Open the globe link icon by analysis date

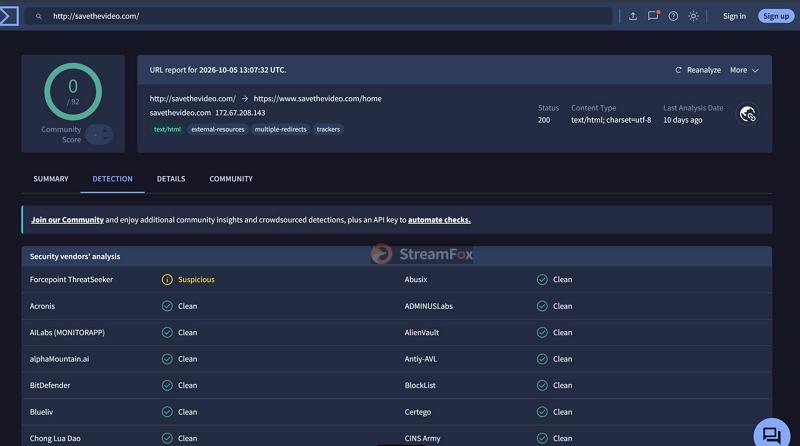(x=747, y=114)
